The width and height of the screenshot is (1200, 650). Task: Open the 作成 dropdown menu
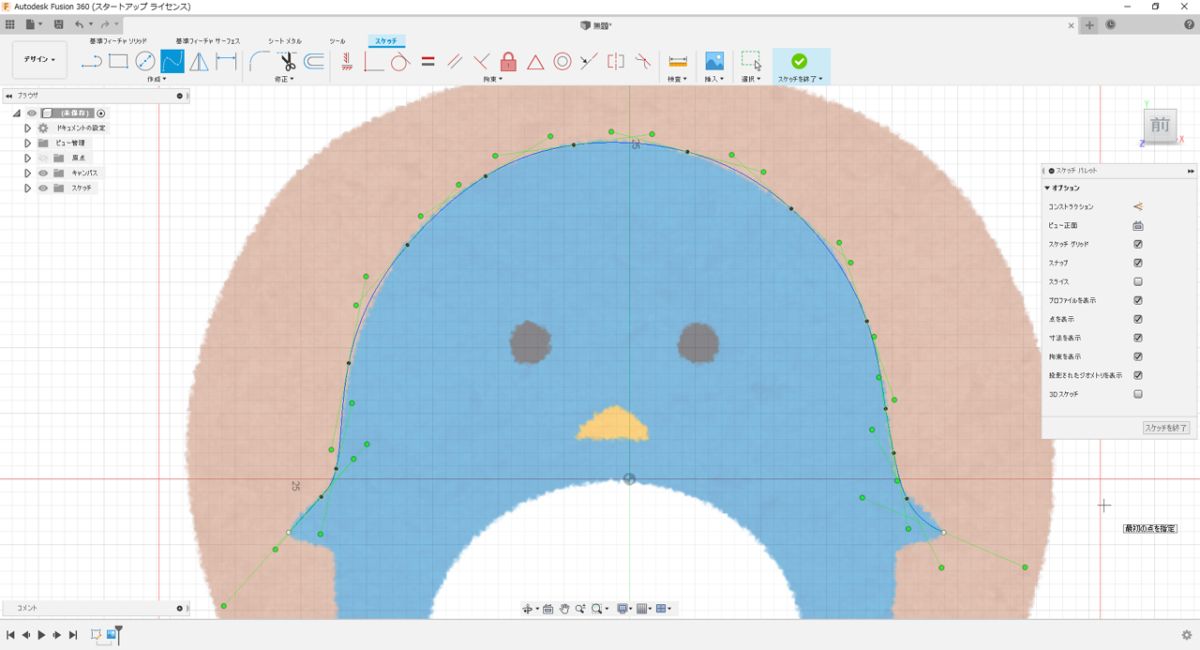(x=155, y=79)
